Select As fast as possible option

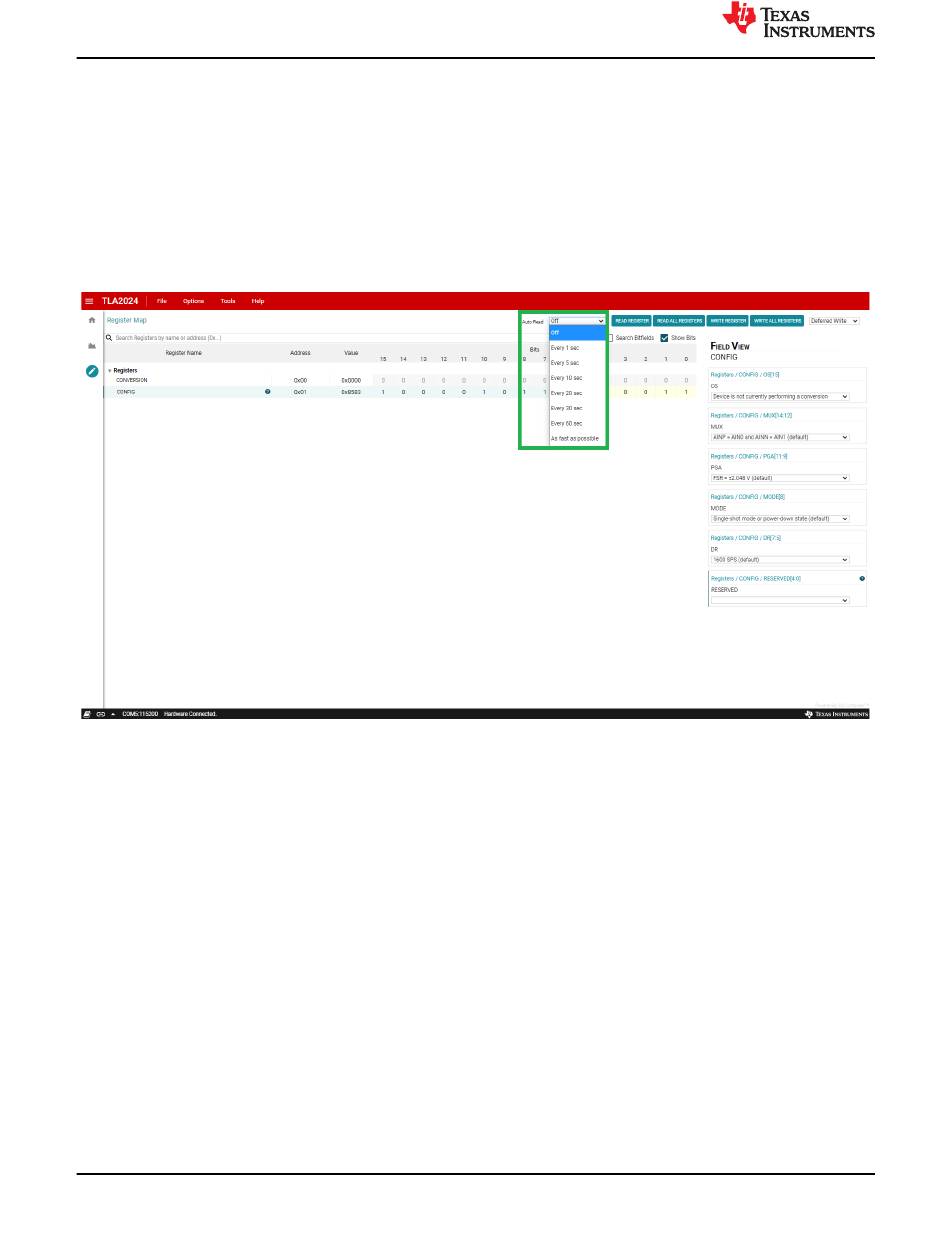tap(577, 438)
